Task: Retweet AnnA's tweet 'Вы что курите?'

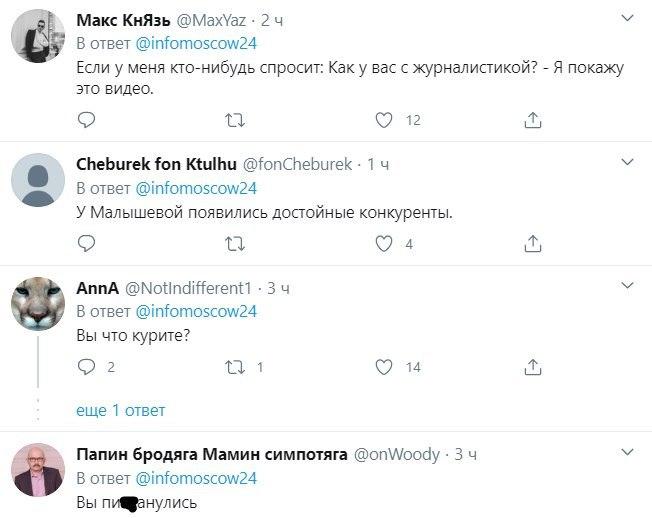Action: point(235,367)
